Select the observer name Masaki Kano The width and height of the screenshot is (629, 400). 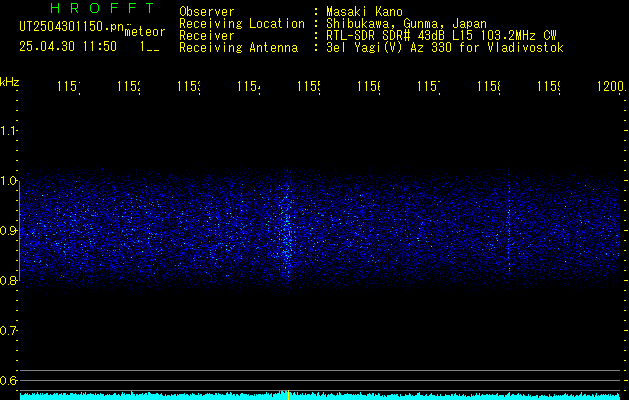tap(364, 12)
